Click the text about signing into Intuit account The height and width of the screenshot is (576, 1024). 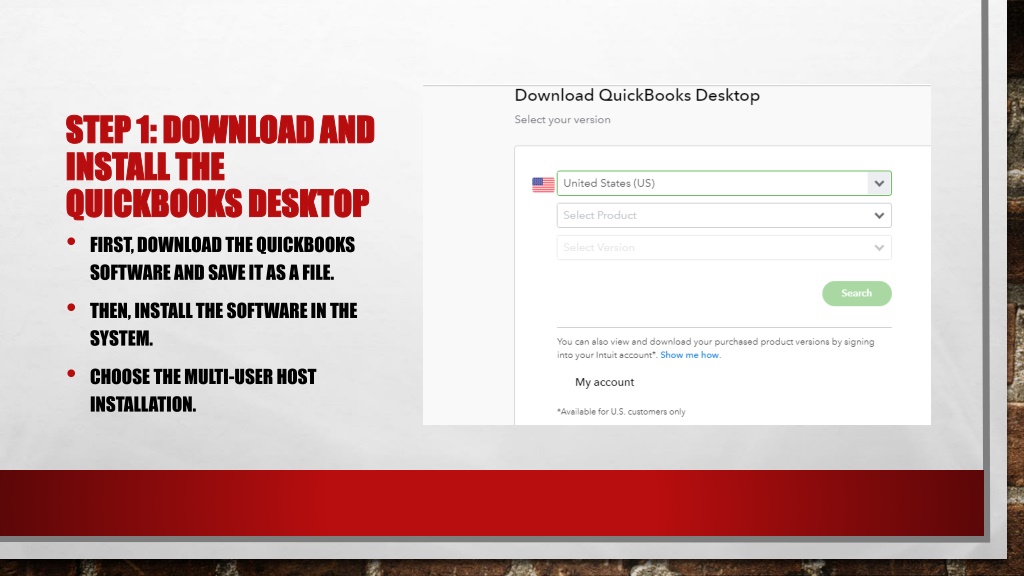[715, 348]
